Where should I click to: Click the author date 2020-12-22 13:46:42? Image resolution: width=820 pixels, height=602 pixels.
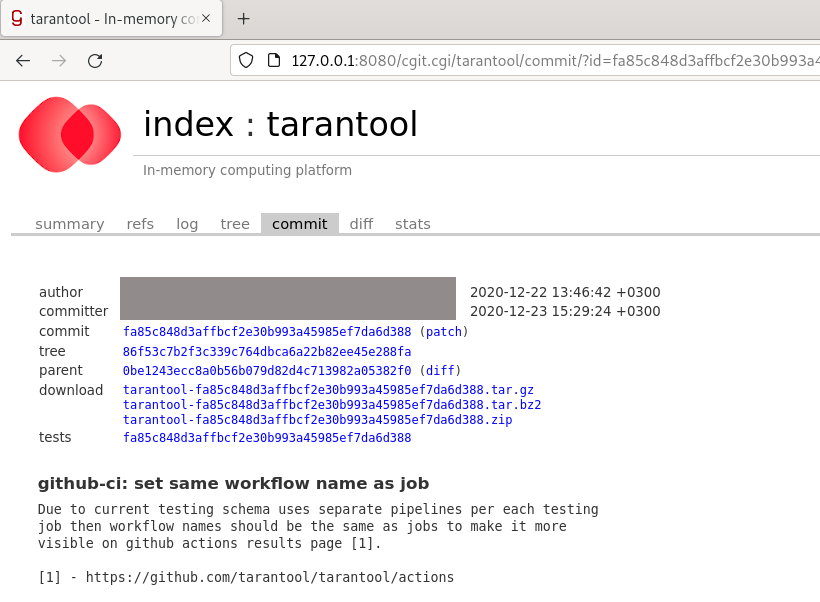[x=565, y=292]
